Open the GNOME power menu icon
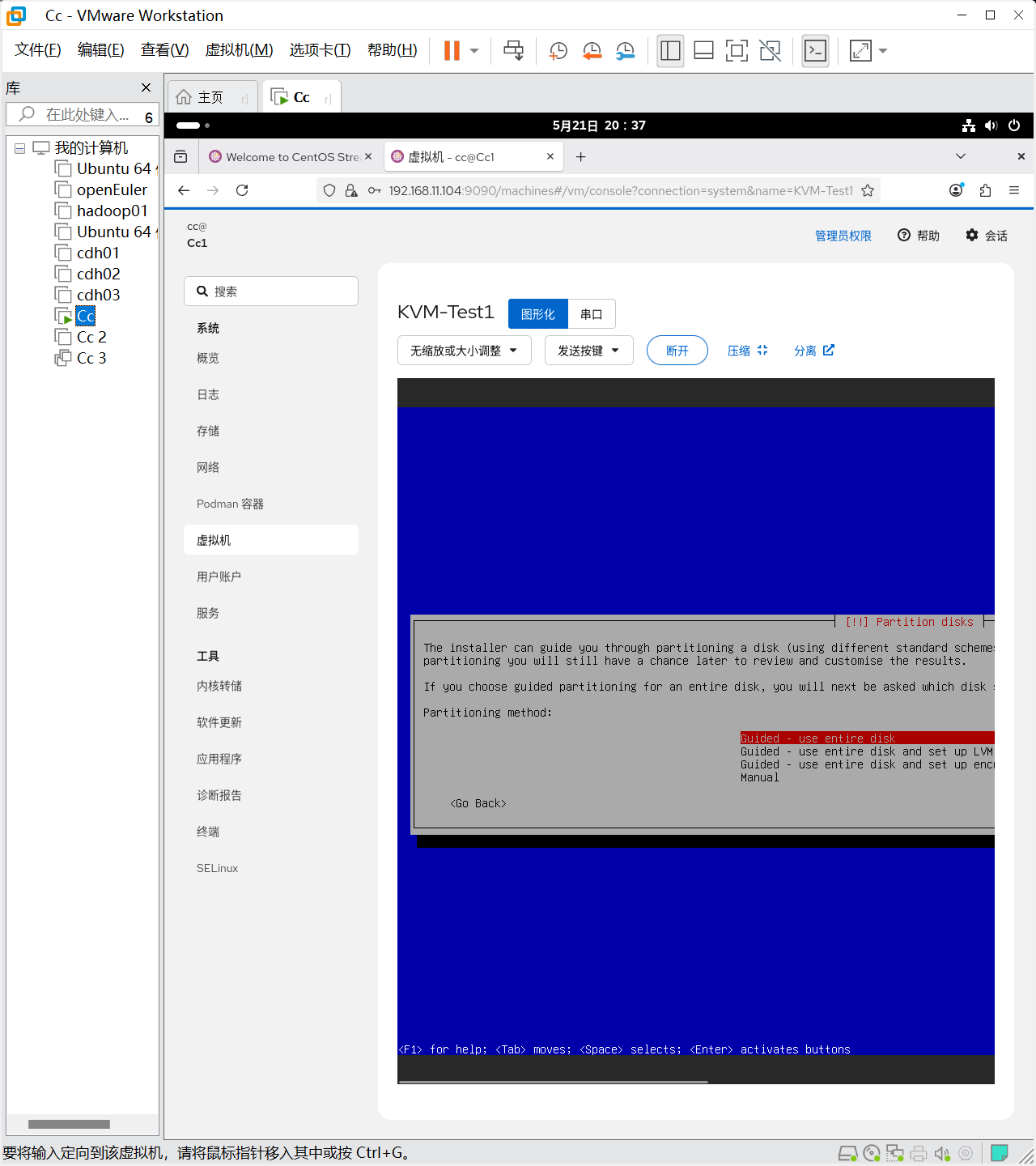 click(x=1014, y=126)
